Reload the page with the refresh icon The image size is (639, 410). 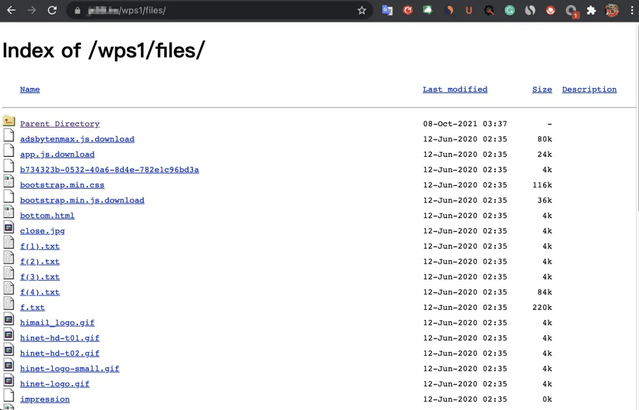(x=52, y=10)
